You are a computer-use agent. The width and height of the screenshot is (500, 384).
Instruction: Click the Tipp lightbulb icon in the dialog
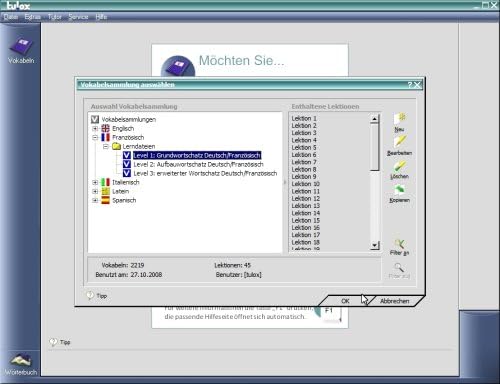tap(90, 295)
